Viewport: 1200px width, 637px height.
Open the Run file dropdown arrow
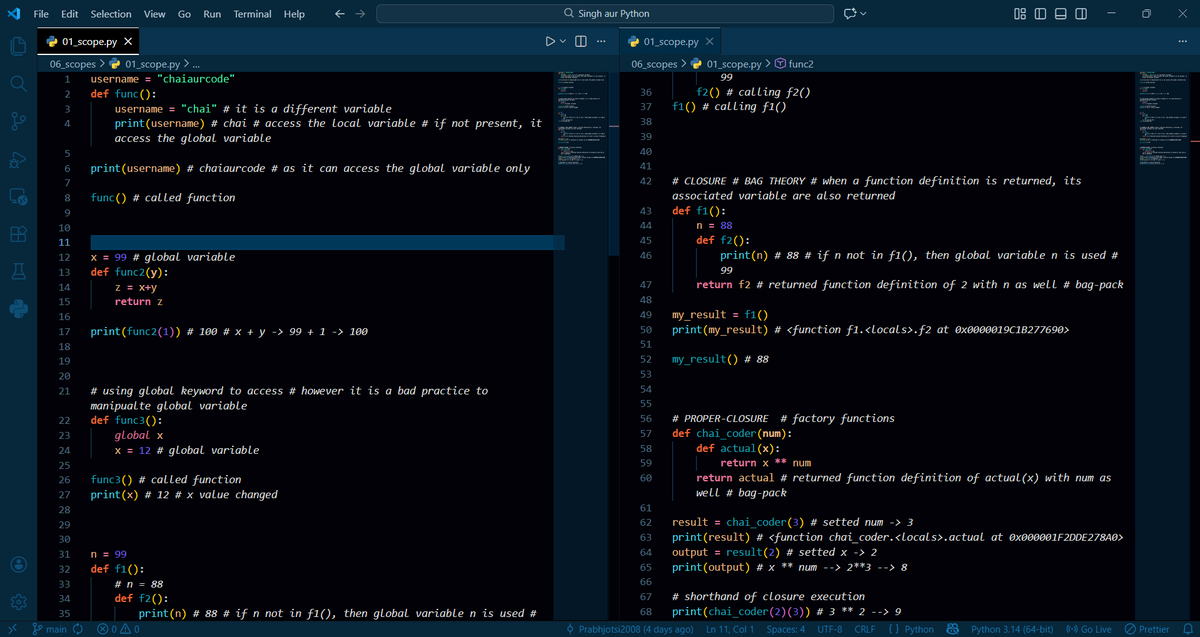pos(564,42)
